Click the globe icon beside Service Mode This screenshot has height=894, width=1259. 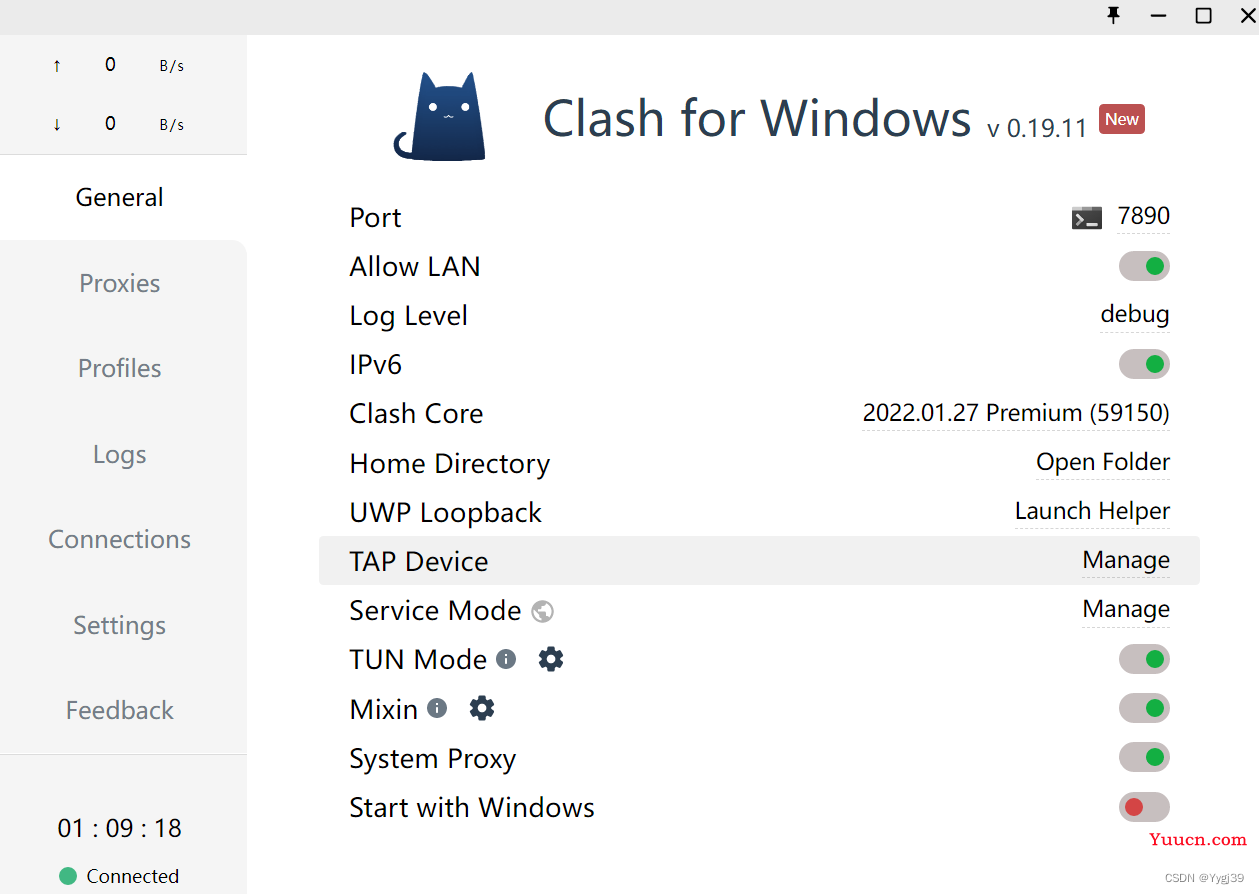click(543, 611)
